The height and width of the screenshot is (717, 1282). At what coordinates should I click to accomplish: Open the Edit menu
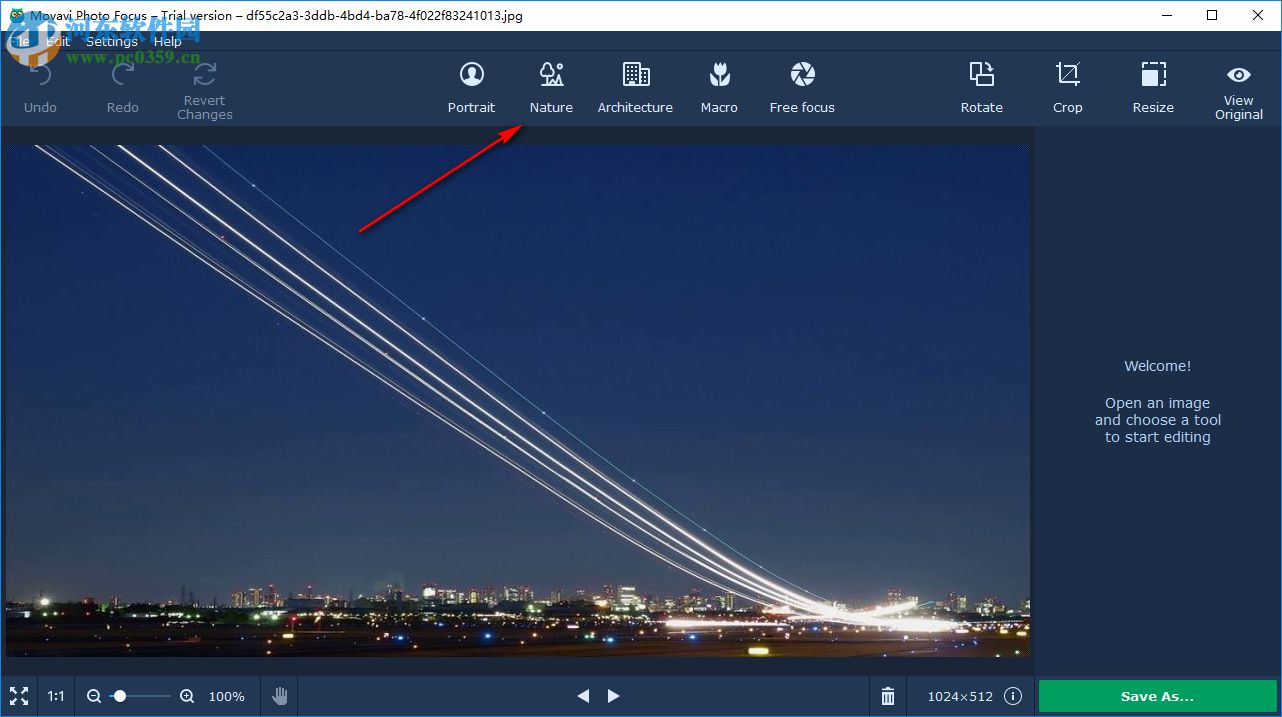coord(58,41)
